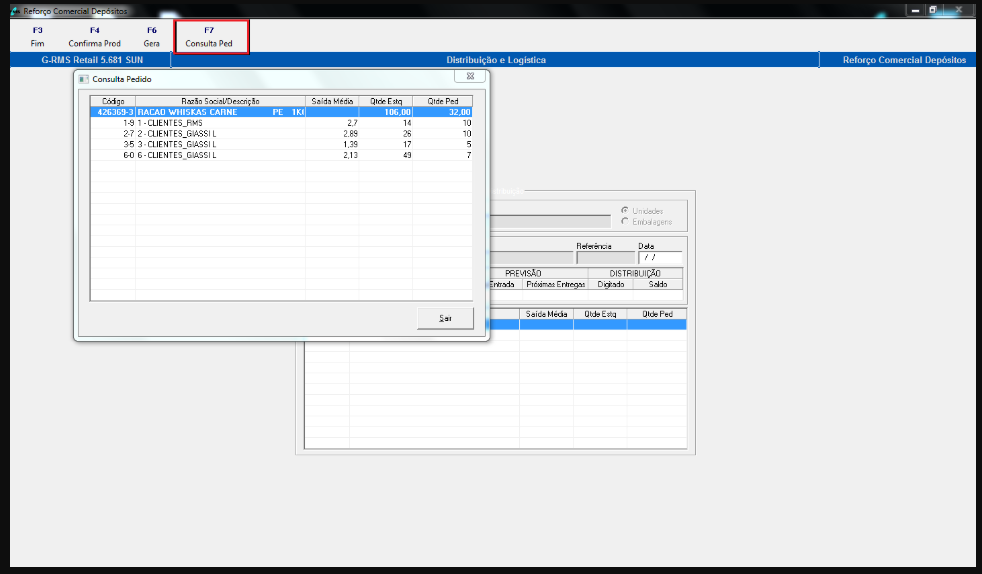Click the 1,39 Saída Média value
The image size is (982, 574).
[351, 145]
